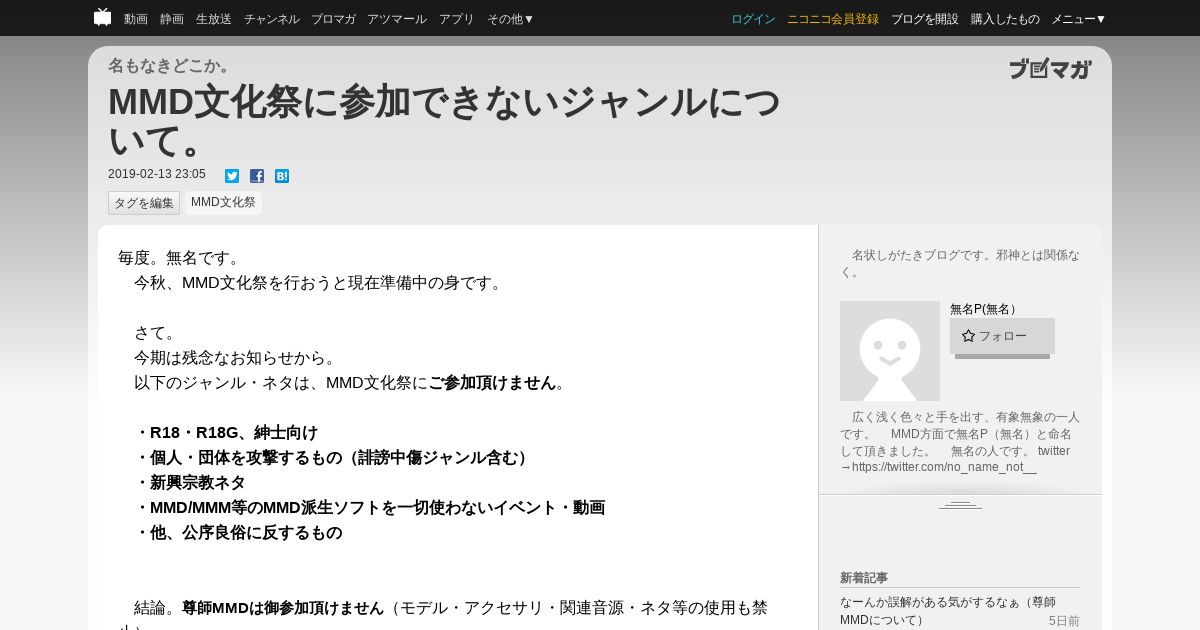Viewport: 1200px width, 630px height.
Task: Open the 静画 menu item
Action: coord(172,19)
